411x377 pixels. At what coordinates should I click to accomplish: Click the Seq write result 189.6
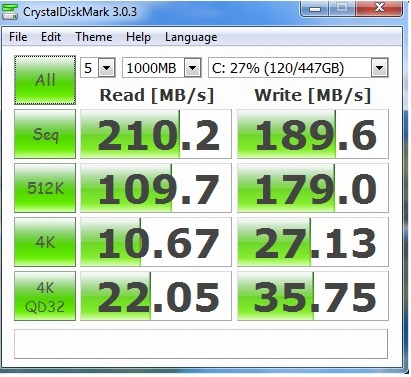click(x=313, y=134)
